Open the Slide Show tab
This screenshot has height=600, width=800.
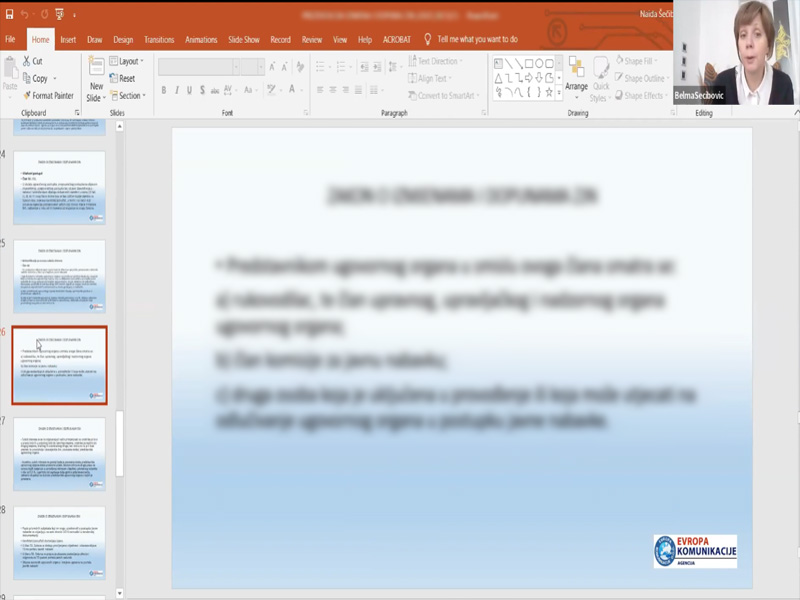243,40
